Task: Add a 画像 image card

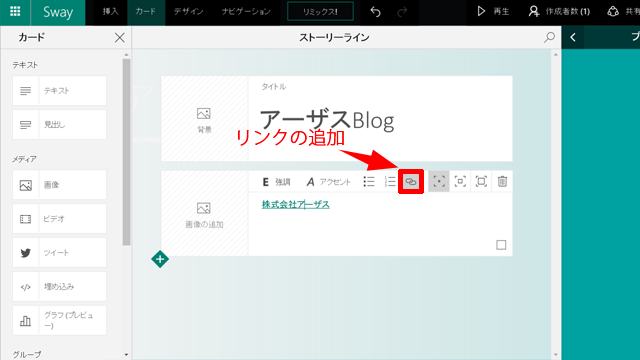Action: (x=60, y=185)
